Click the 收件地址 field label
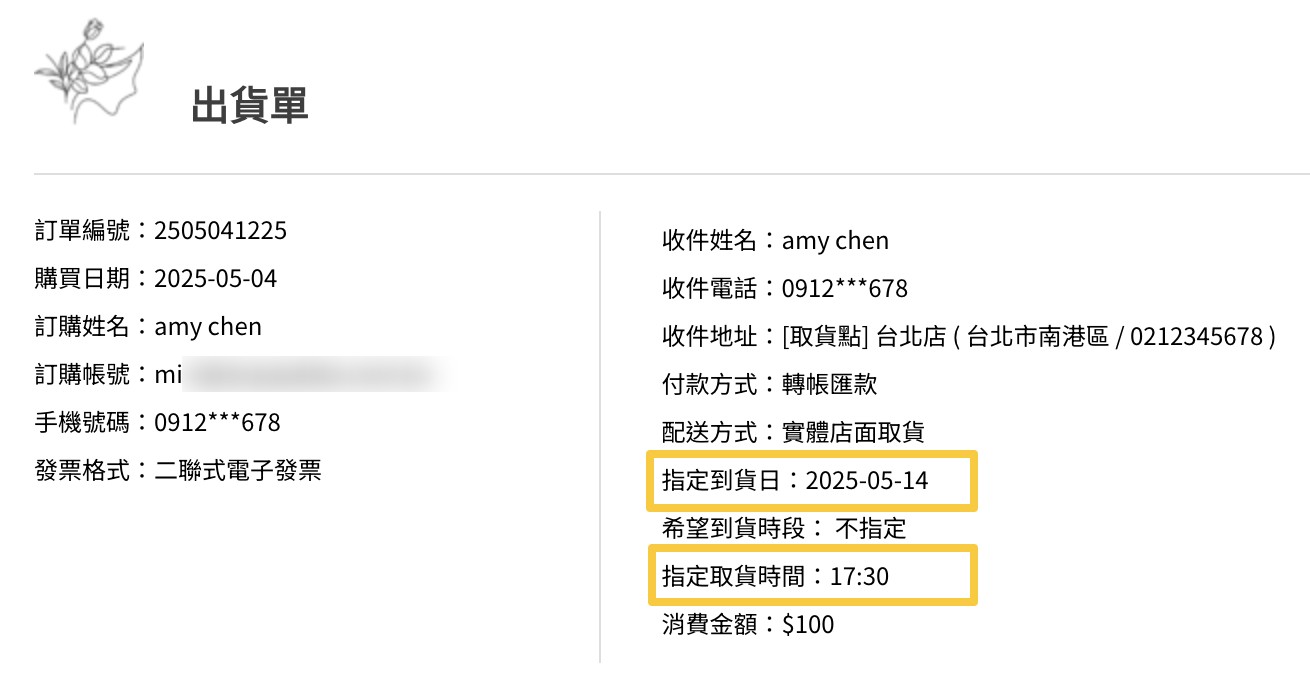Screen dimensions: 1310x686 (710, 337)
